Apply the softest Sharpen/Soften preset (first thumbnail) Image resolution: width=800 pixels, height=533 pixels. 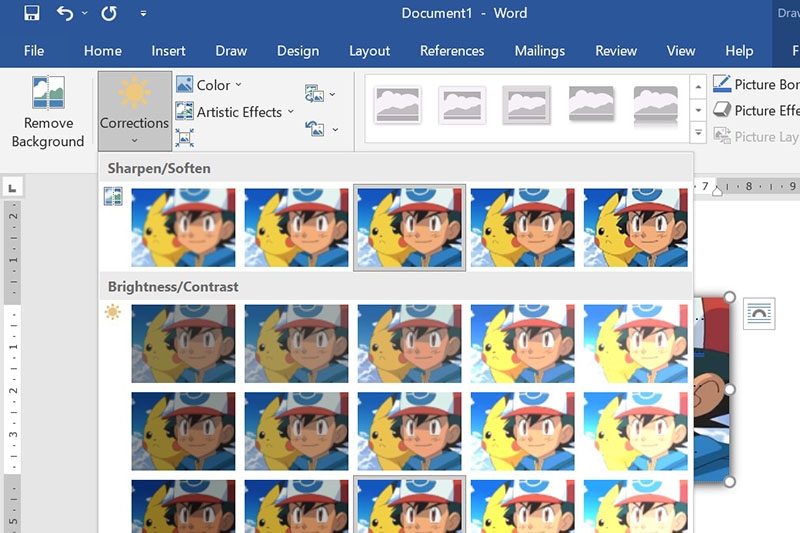183,227
